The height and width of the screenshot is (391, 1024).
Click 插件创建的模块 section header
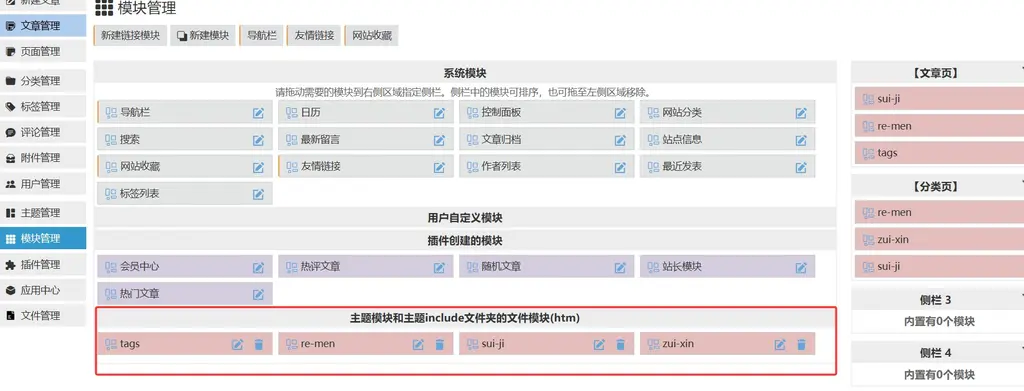465,240
